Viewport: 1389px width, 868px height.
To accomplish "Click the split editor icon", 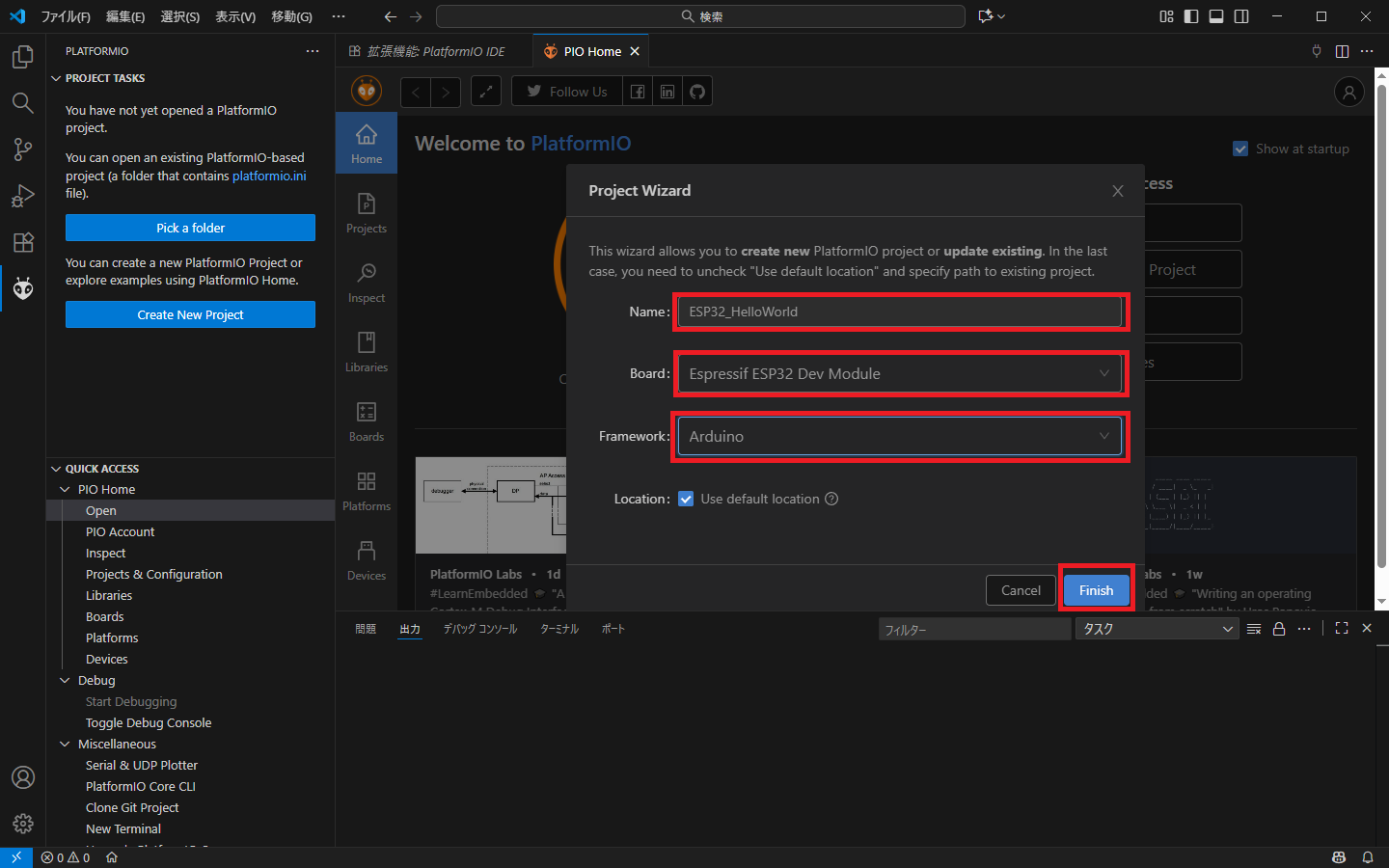I will pos(1342,51).
